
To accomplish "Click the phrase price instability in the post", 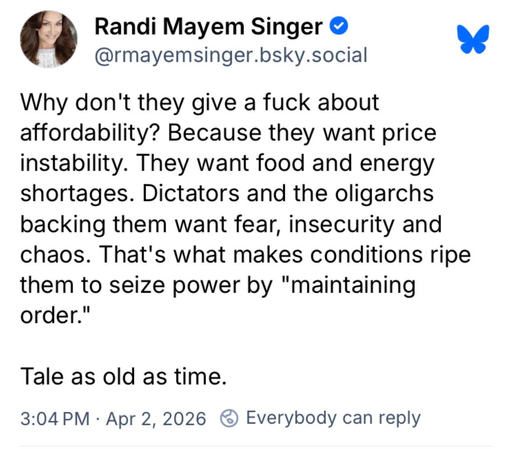I will click(228, 148).
